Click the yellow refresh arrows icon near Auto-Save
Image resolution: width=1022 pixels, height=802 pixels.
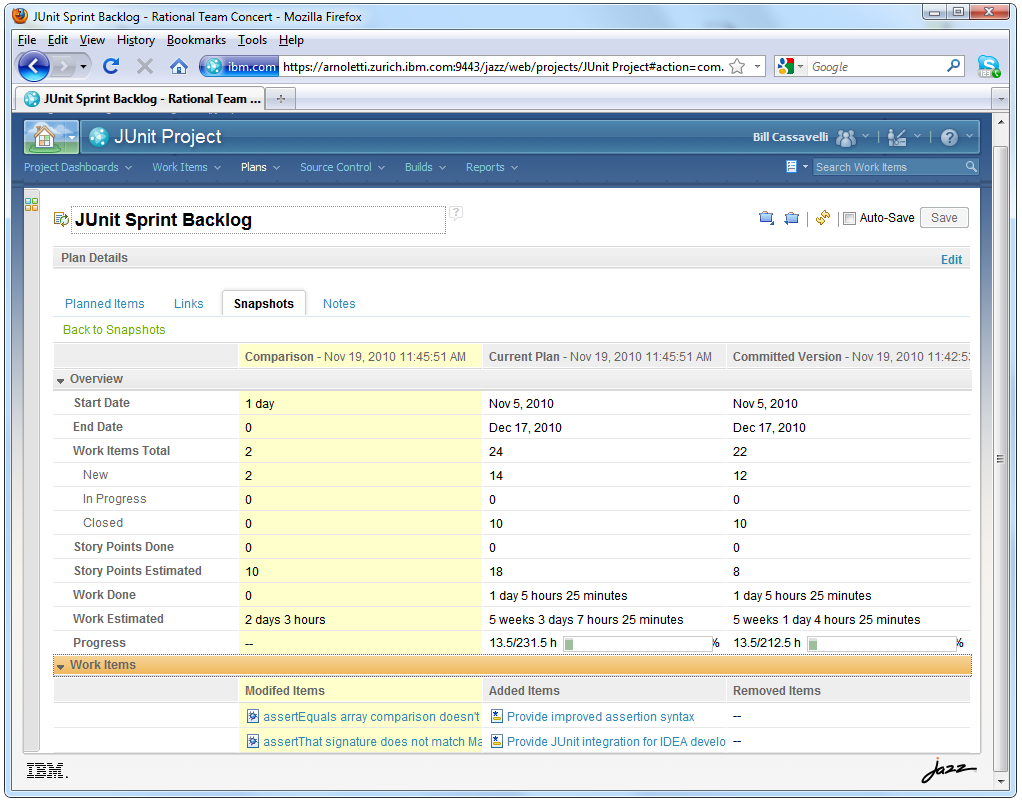[823, 218]
